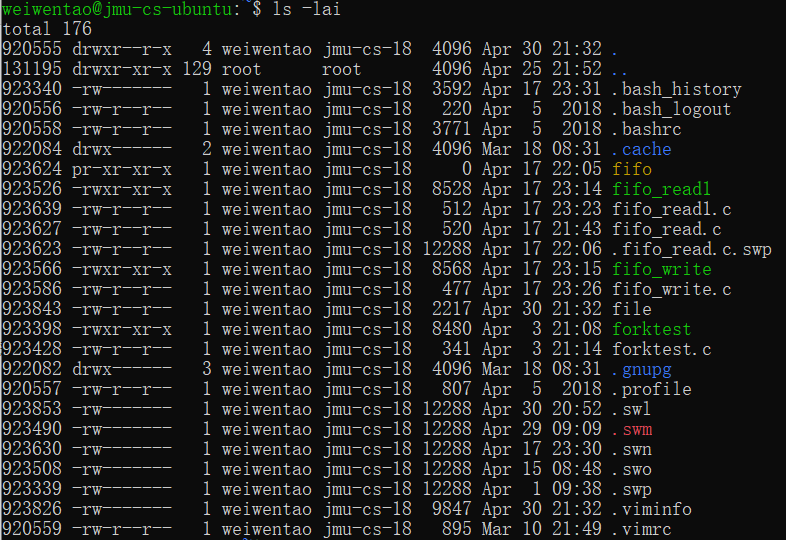This screenshot has width=786, height=540.
Task: Select inode number 920555
Action: point(32,50)
